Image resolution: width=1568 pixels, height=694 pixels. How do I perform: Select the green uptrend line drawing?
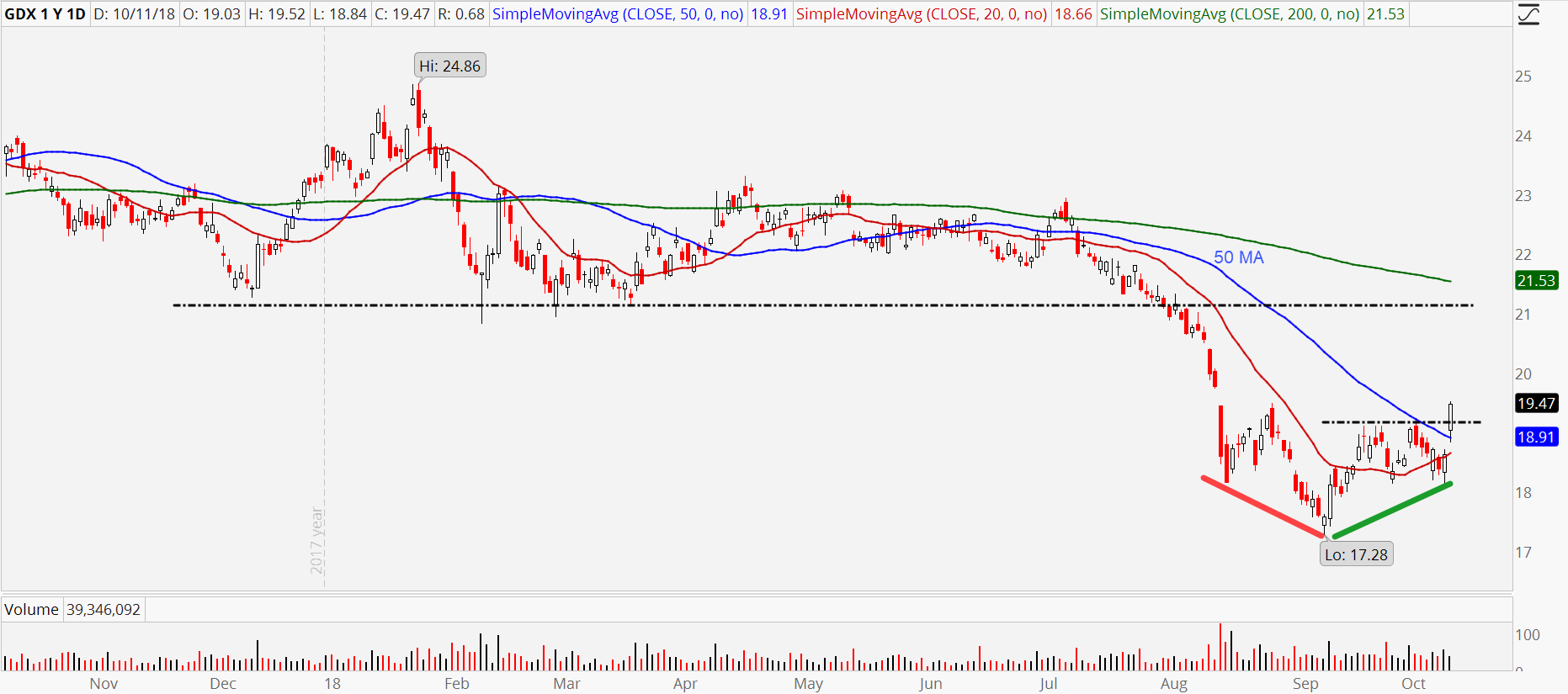coord(1393,511)
